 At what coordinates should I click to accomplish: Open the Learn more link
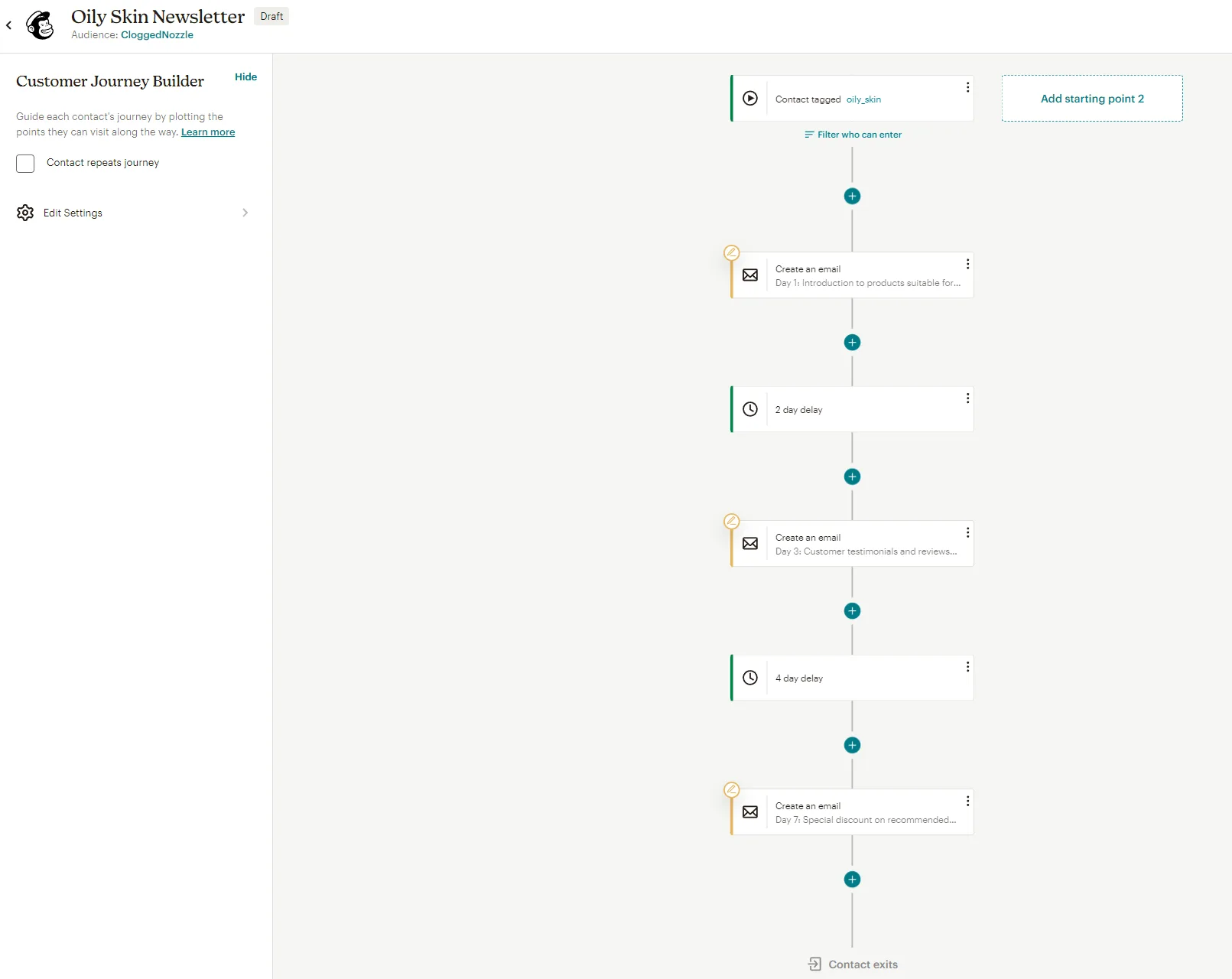(x=208, y=132)
